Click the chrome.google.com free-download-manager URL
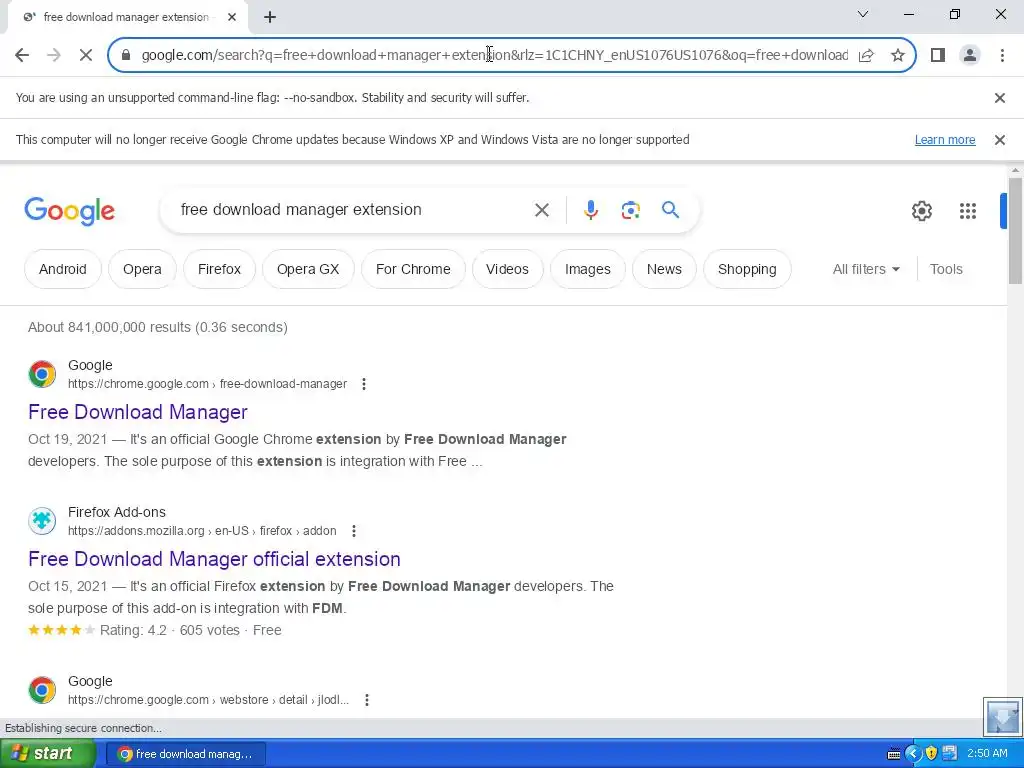The width and height of the screenshot is (1024, 768). click(x=207, y=384)
